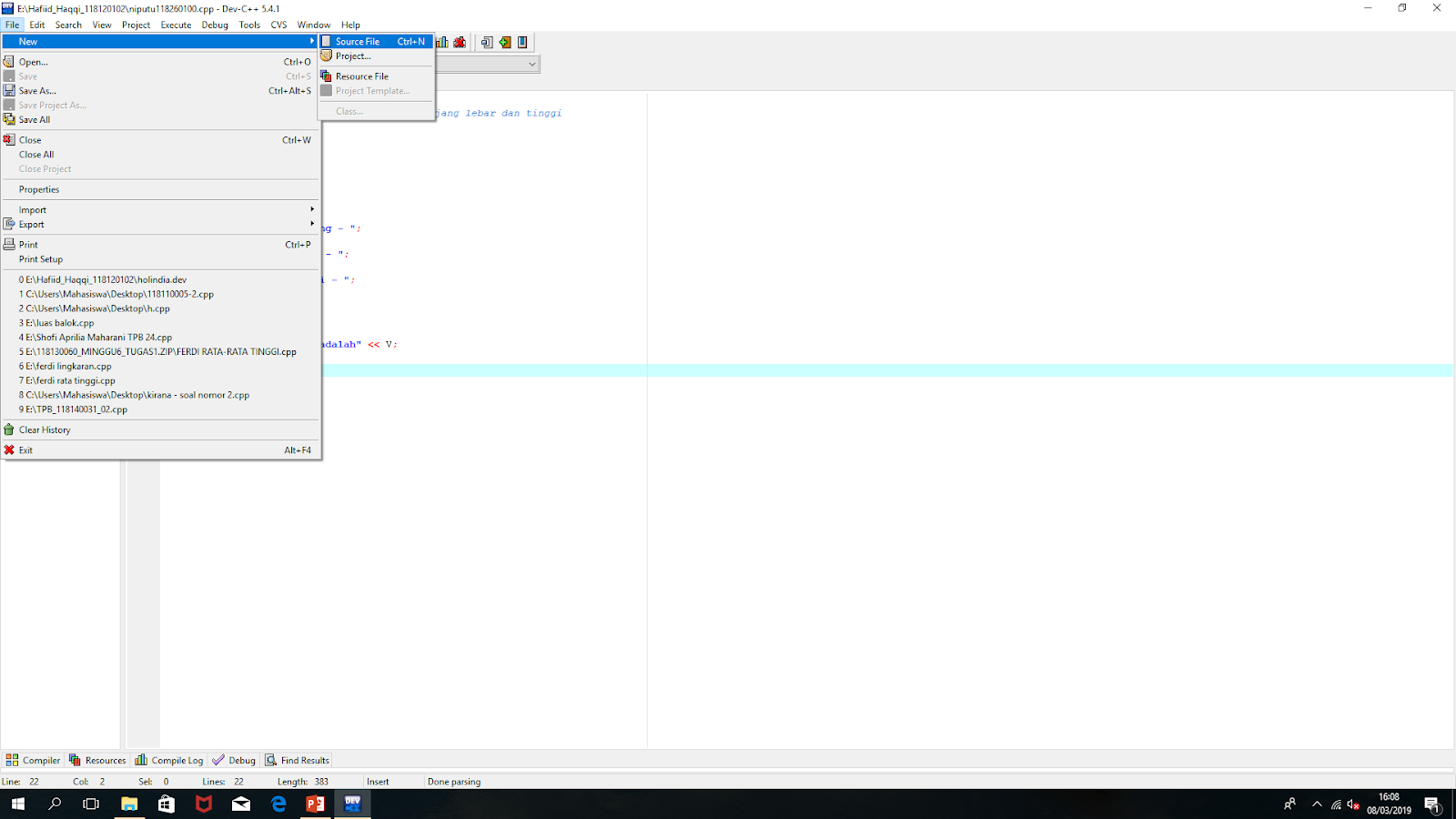Click the Profile analysis bar-chart toolbar icon
Image resolution: width=1456 pixels, height=819 pixels.
pos(442,42)
